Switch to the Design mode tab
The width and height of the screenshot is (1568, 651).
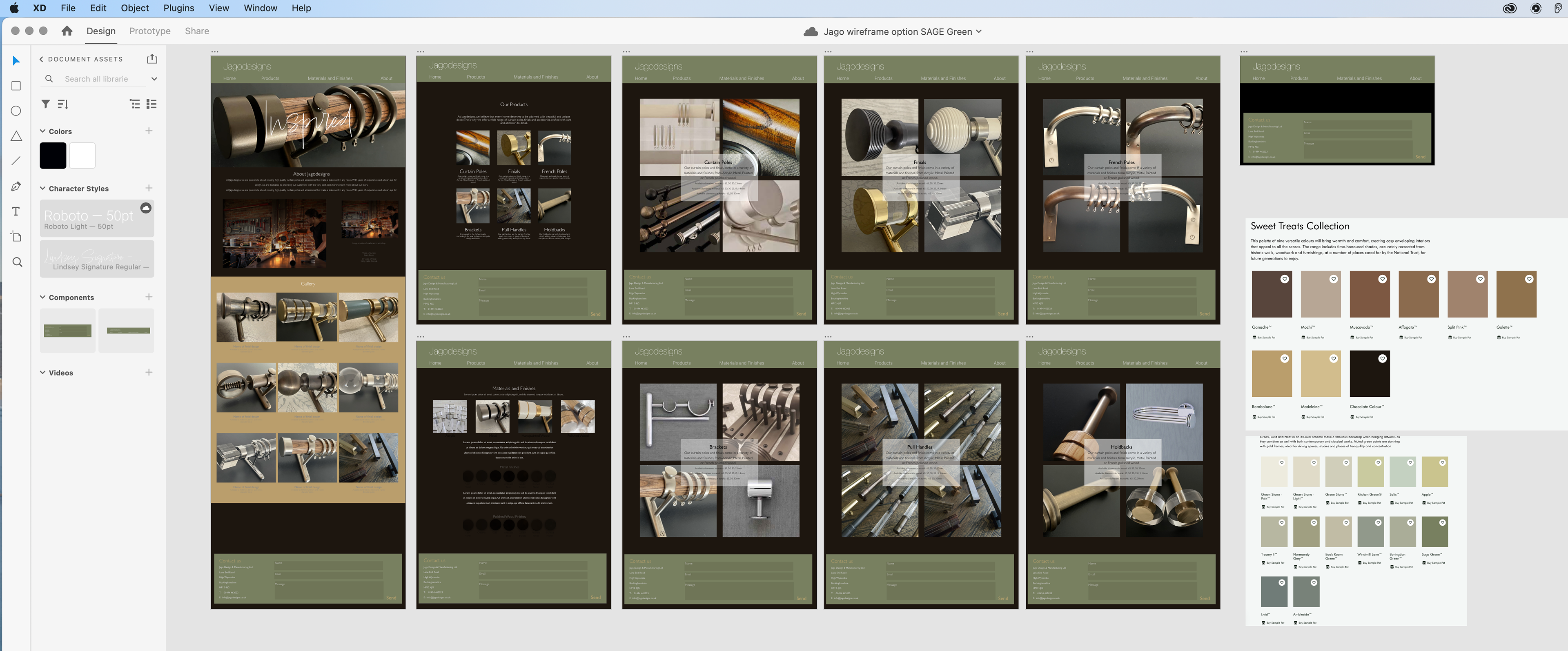(101, 31)
